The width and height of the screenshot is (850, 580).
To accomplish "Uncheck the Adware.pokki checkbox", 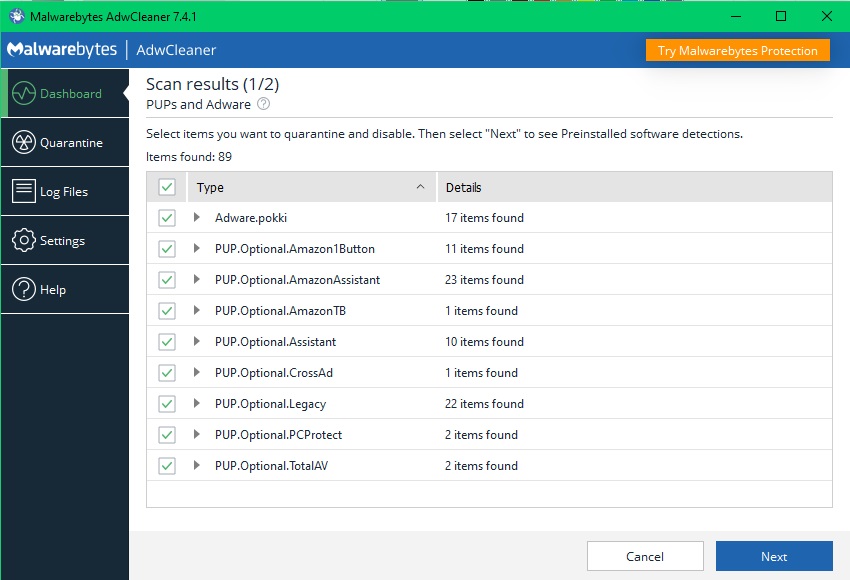I will point(167,218).
